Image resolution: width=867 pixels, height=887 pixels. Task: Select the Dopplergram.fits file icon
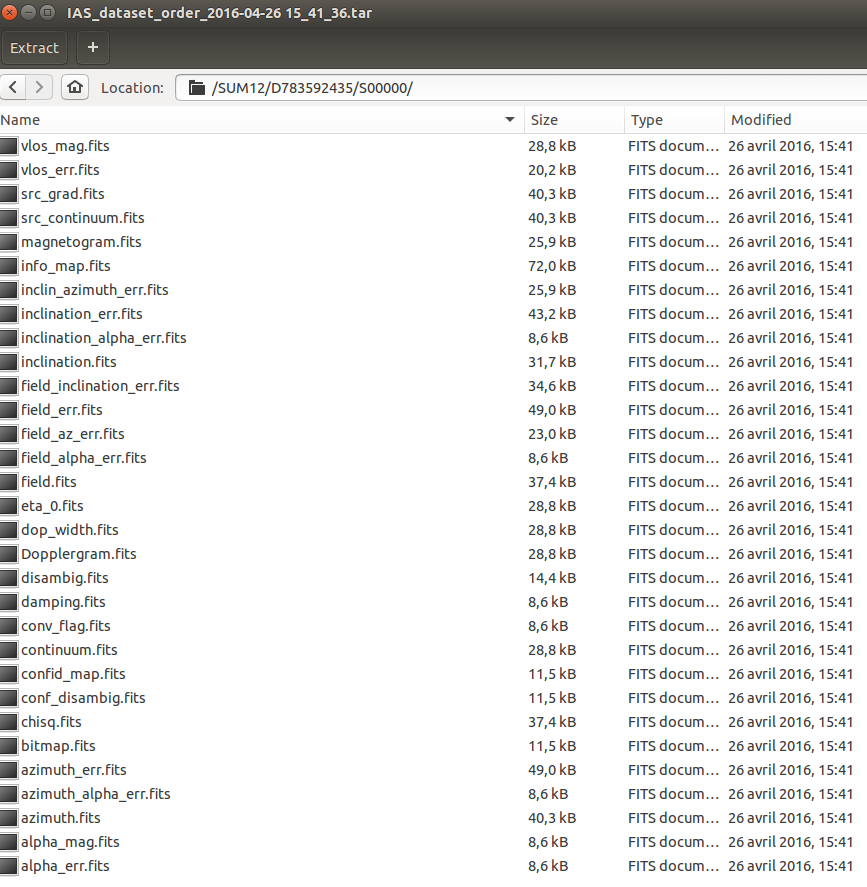click(8, 554)
